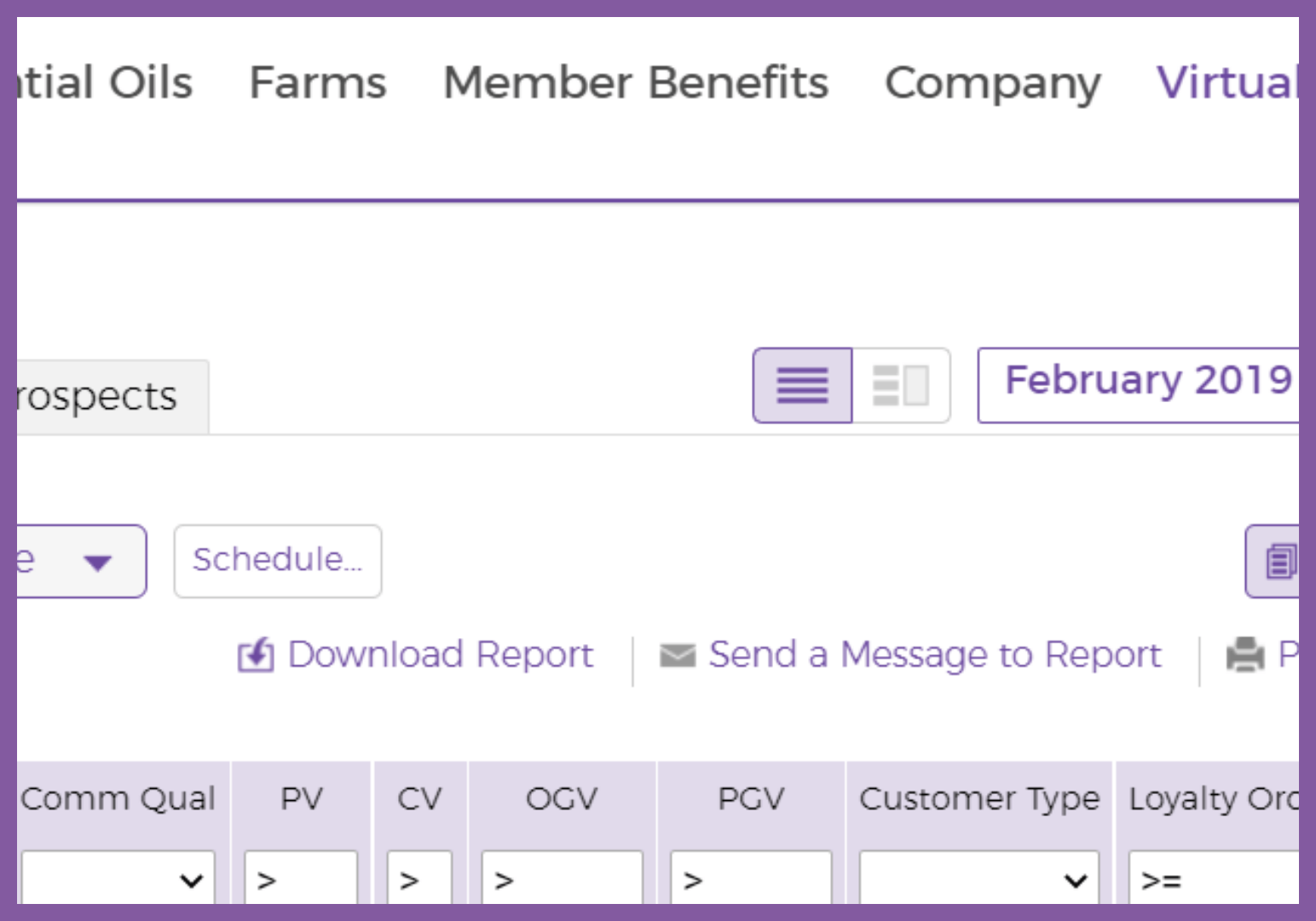This screenshot has width=1316, height=921.
Task: Click the envelope message icon
Action: click(678, 655)
